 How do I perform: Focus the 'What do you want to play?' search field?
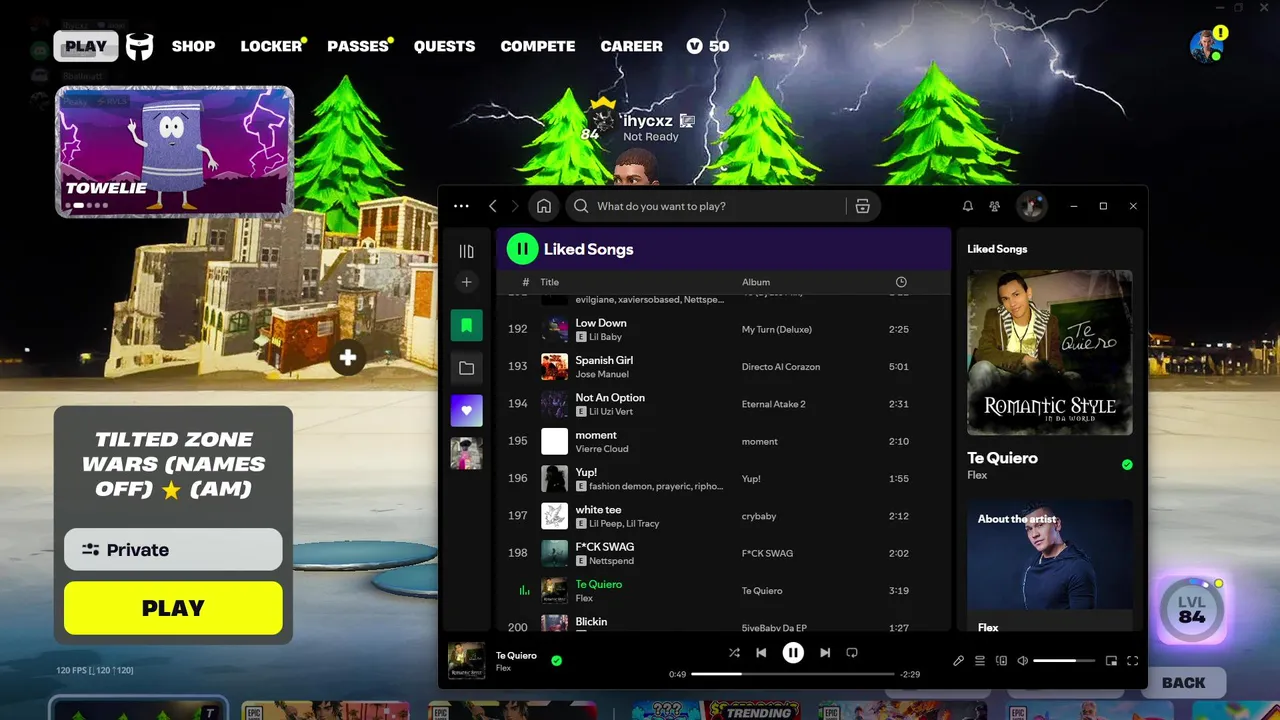coord(706,206)
